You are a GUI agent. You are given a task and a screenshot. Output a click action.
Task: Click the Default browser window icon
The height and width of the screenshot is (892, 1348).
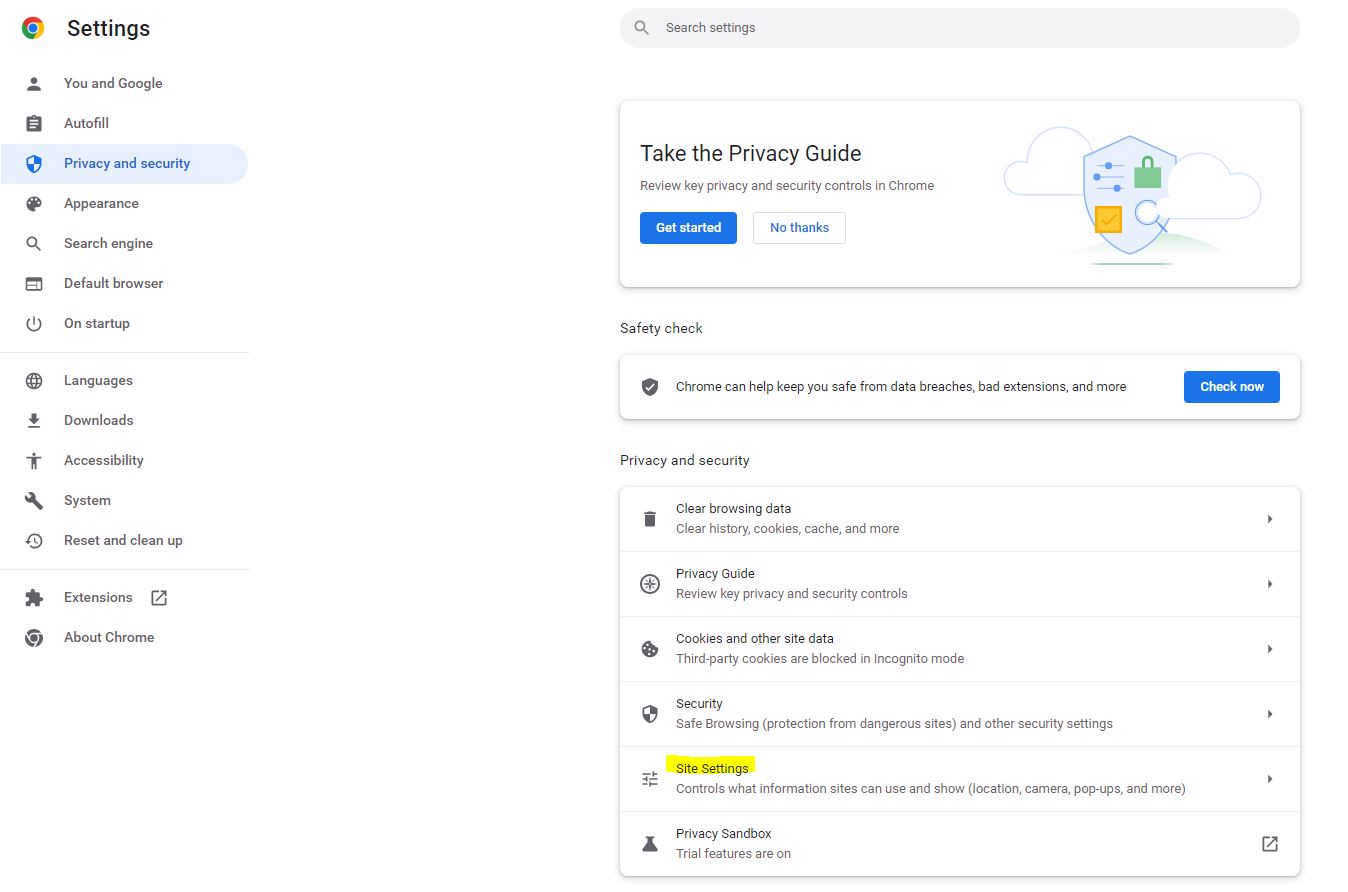point(34,283)
